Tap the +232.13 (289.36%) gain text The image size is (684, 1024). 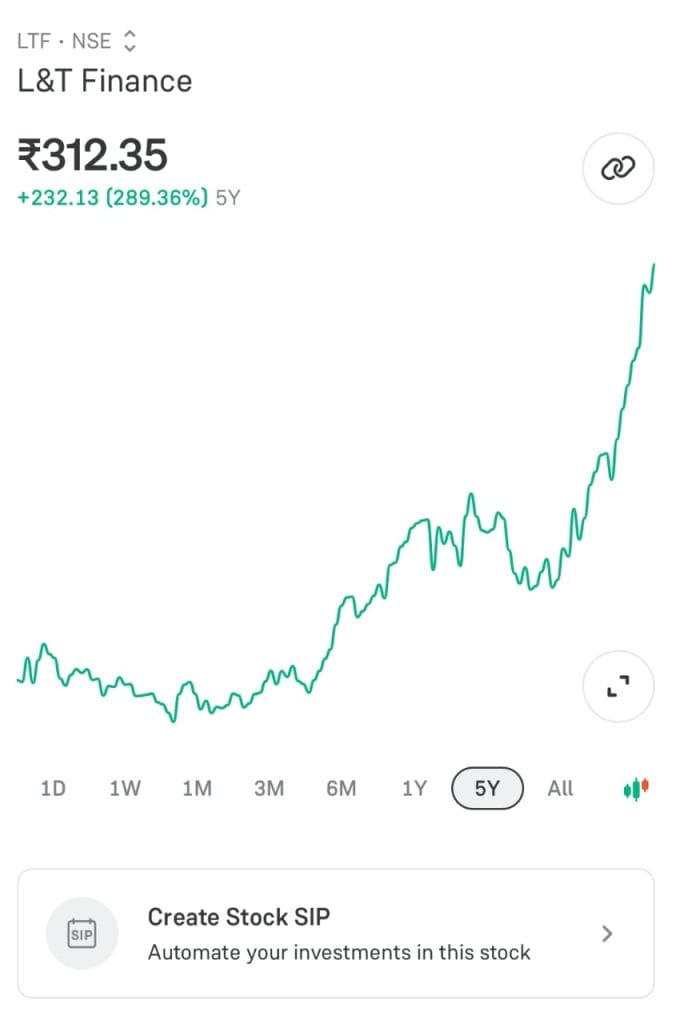tap(113, 198)
